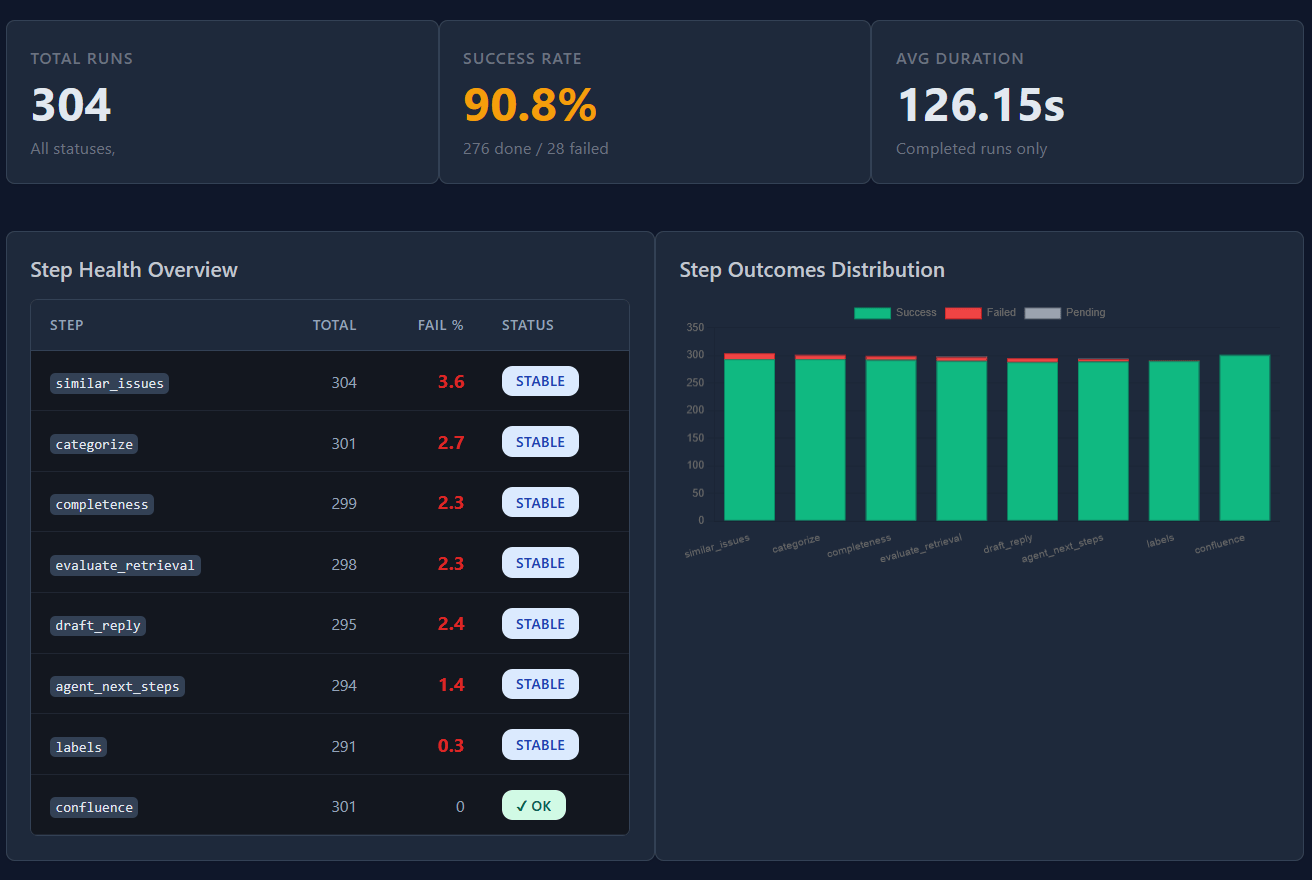Select the completeness step tag
The height and width of the screenshot is (880, 1312).
(102, 504)
